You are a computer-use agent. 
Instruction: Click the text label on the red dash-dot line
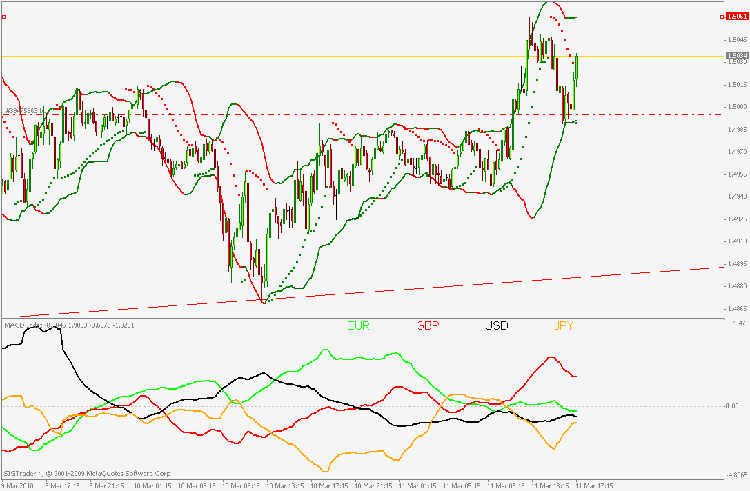pos(24,110)
